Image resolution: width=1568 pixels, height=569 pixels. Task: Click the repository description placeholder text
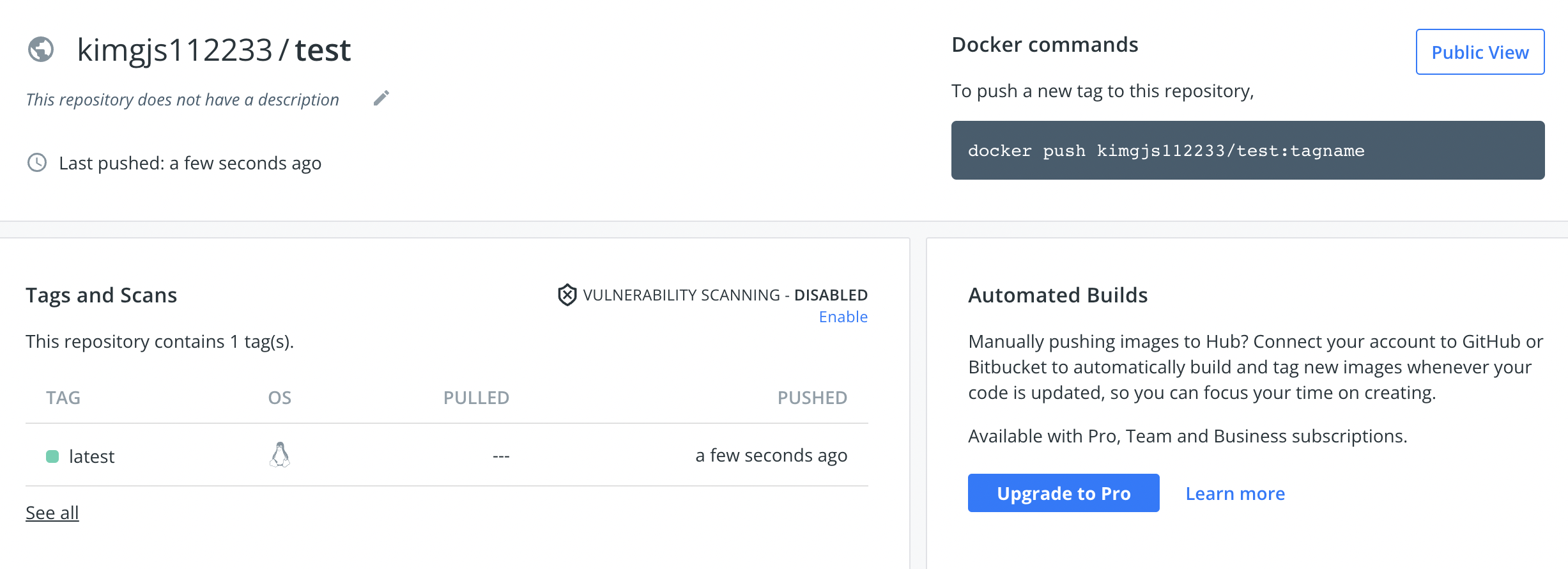[x=183, y=100]
